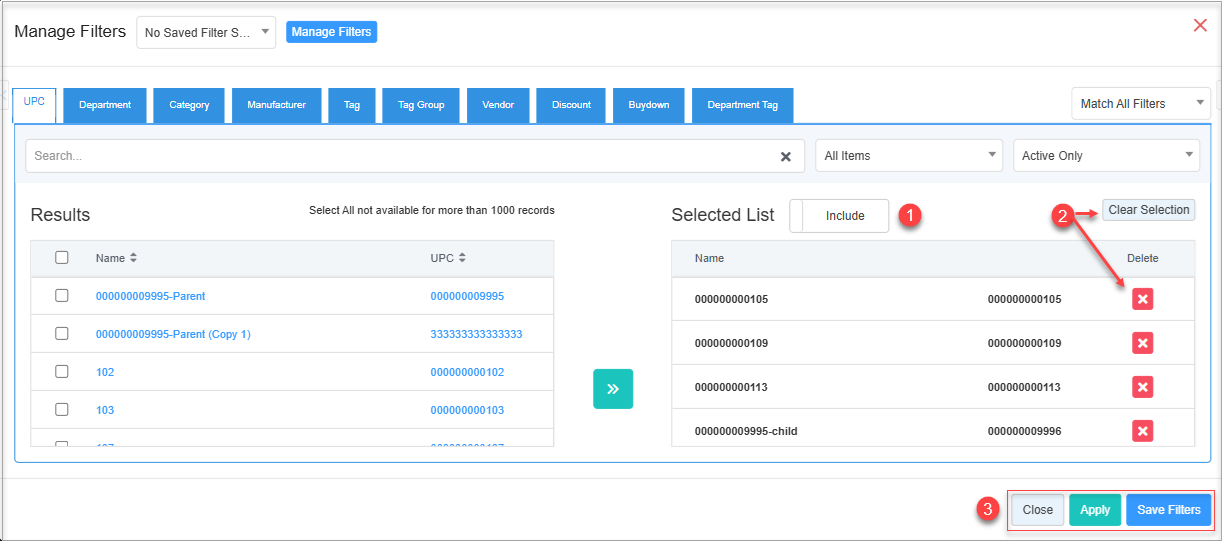
Task: Tick checkbox for 000000009995-Parent row
Action: pos(62,296)
